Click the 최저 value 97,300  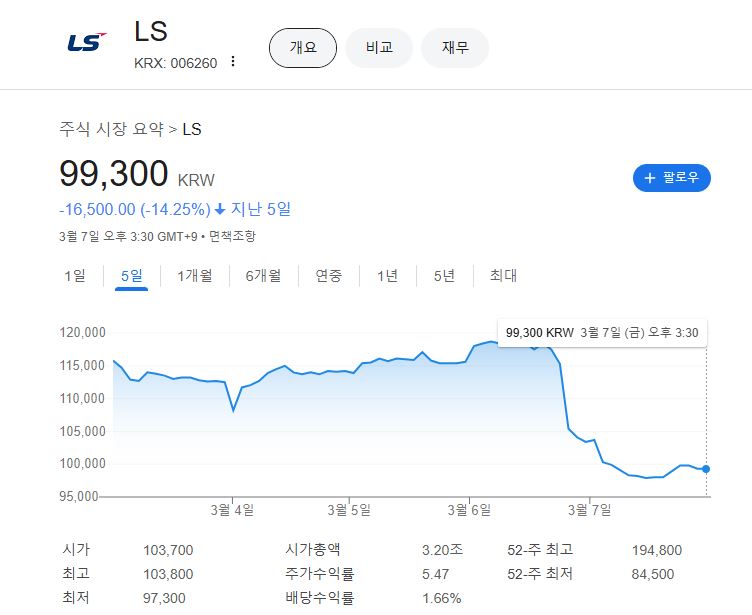point(164,598)
